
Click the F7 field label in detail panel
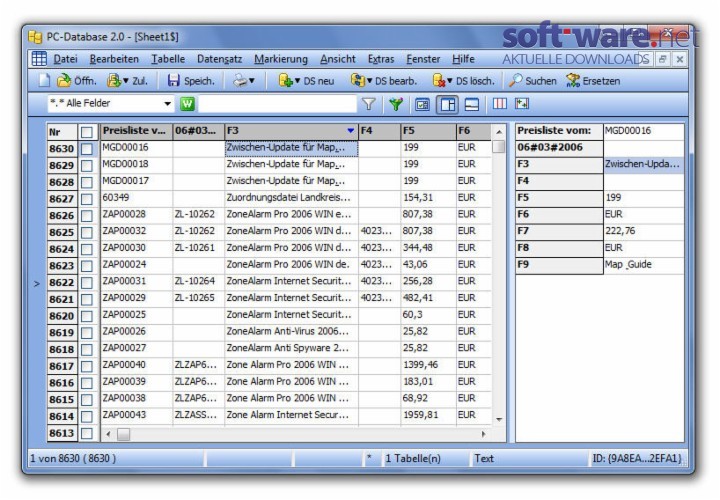pos(559,231)
